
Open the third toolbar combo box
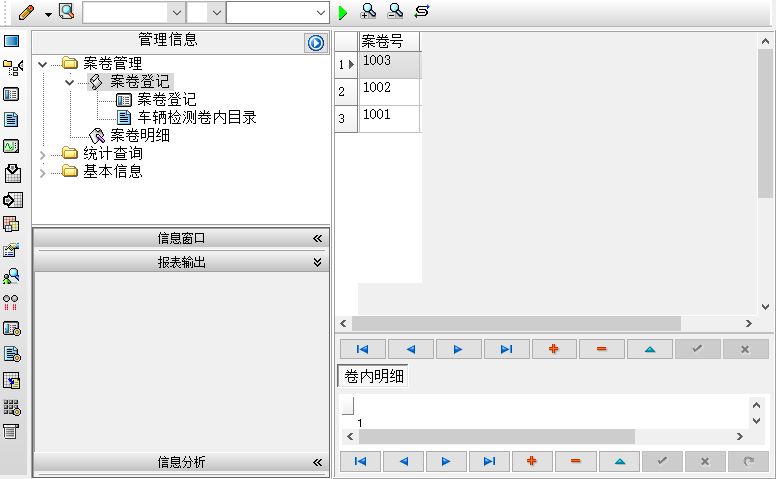pos(278,13)
